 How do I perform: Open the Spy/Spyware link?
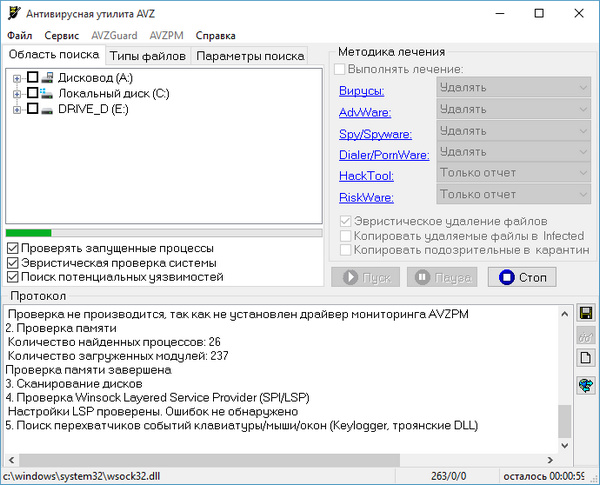pos(371,131)
